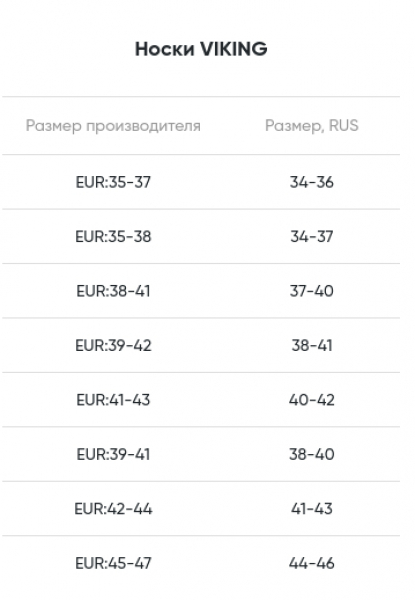Click the 41-43 Russian size
The height and width of the screenshot is (600, 415).
312,509
